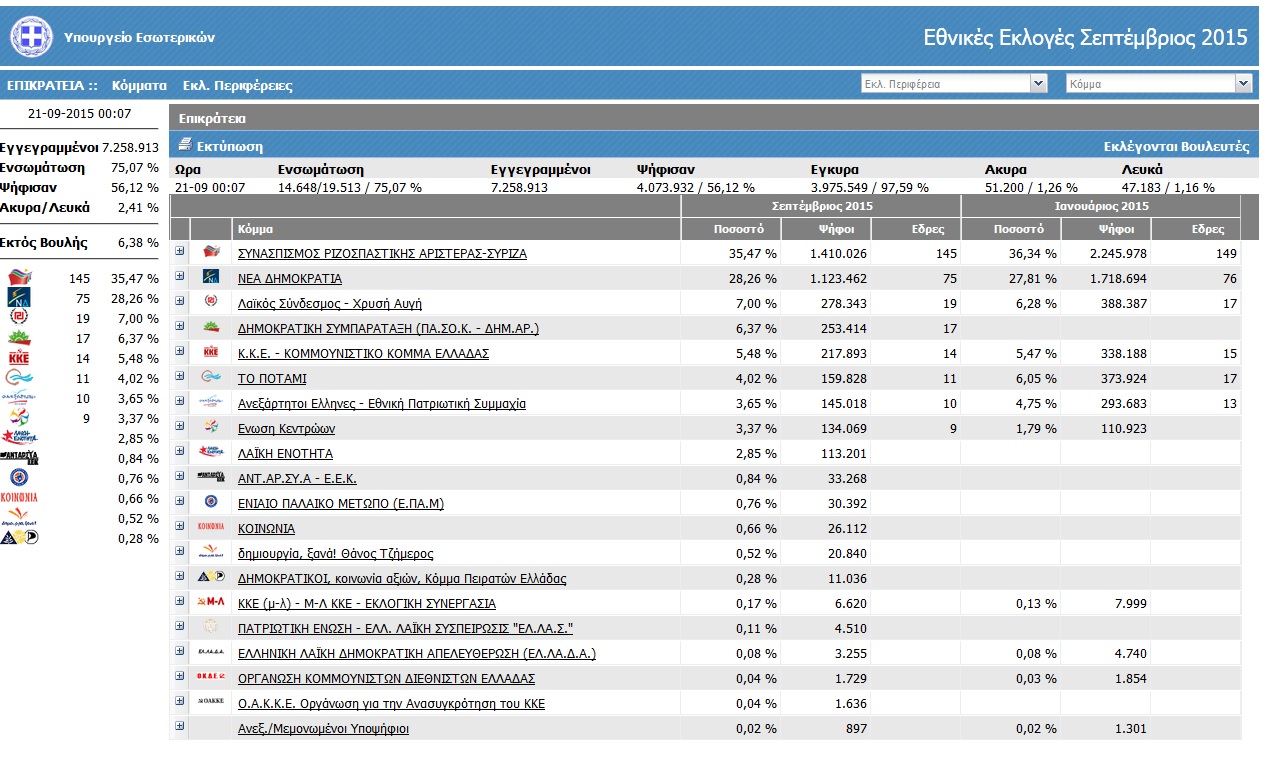This screenshot has height=781, width=1265.
Task: Expand the Ανεξάρτητοι Ελληνες row
Action: [x=180, y=401]
